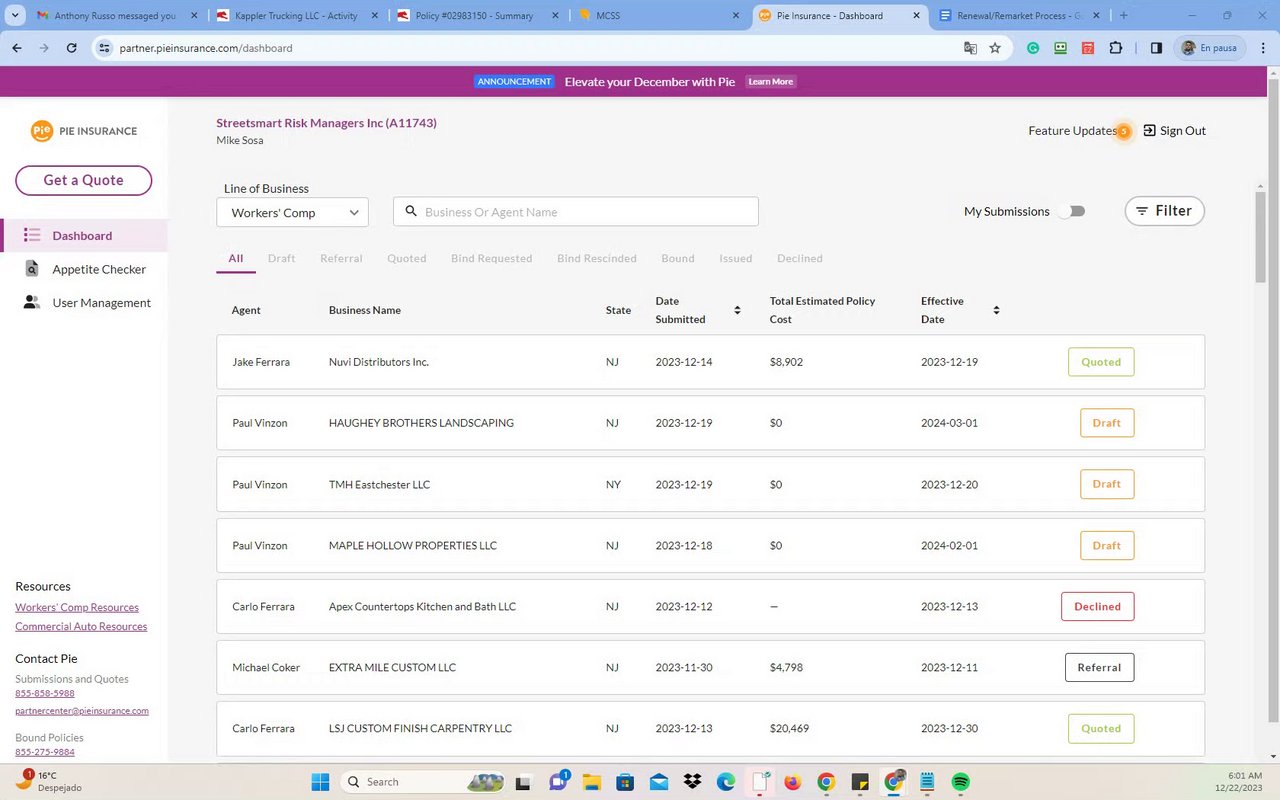The height and width of the screenshot is (800, 1280).
Task: Click the Appetite Checker search-document icon
Action: pos(32,269)
